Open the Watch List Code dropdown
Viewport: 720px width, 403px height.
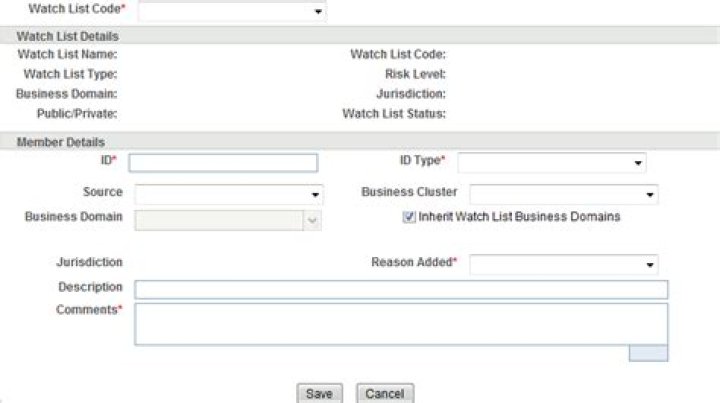[232, 11]
